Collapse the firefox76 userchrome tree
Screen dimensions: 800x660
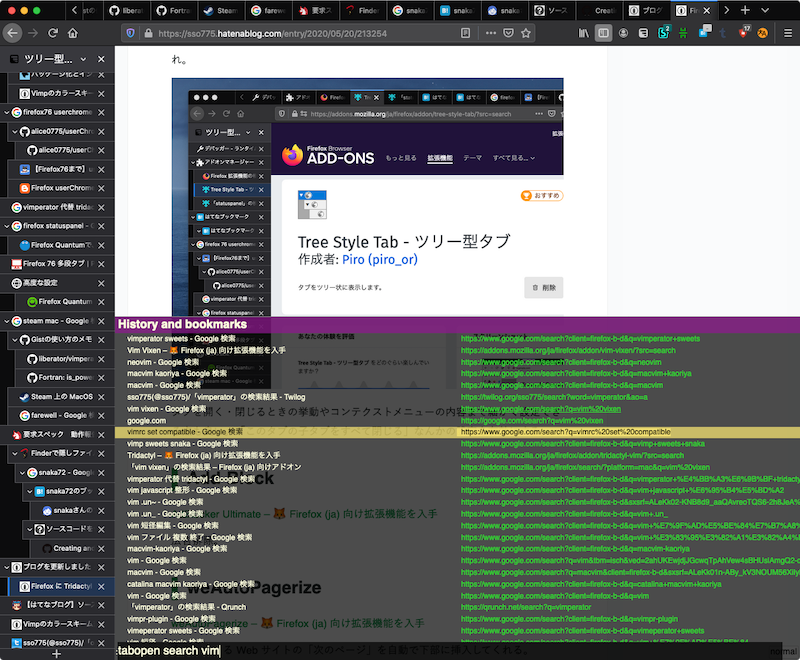tap(7, 112)
